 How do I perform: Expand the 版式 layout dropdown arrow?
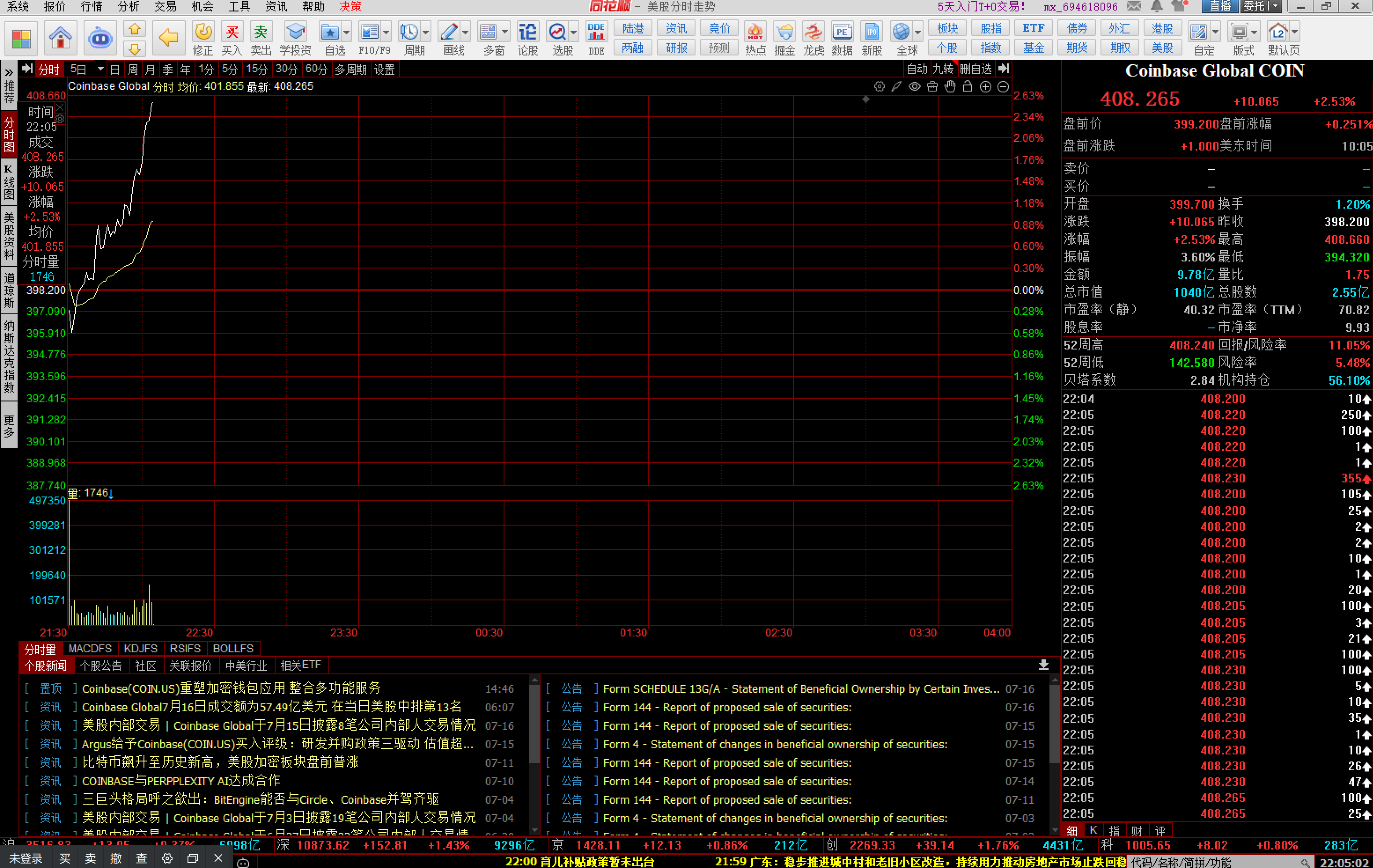pyautogui.click(x=1255, y=32)
